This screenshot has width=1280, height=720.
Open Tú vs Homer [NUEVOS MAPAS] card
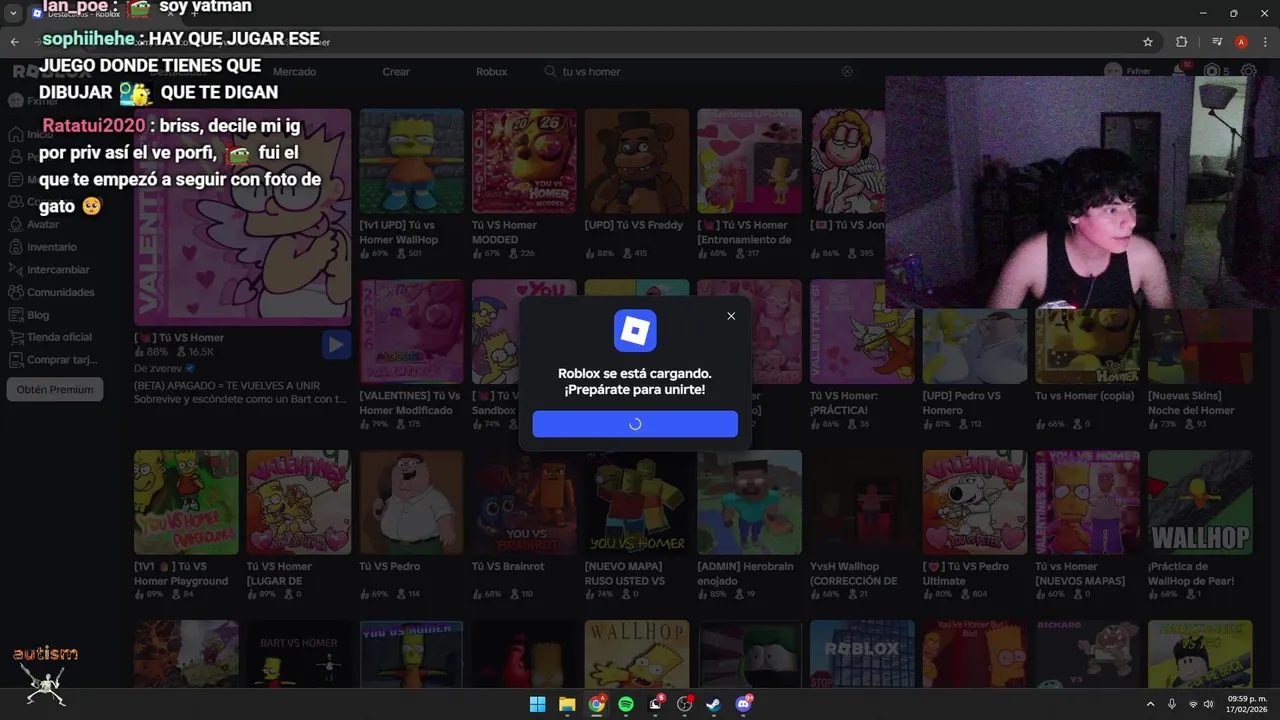tap(1087, 525)
